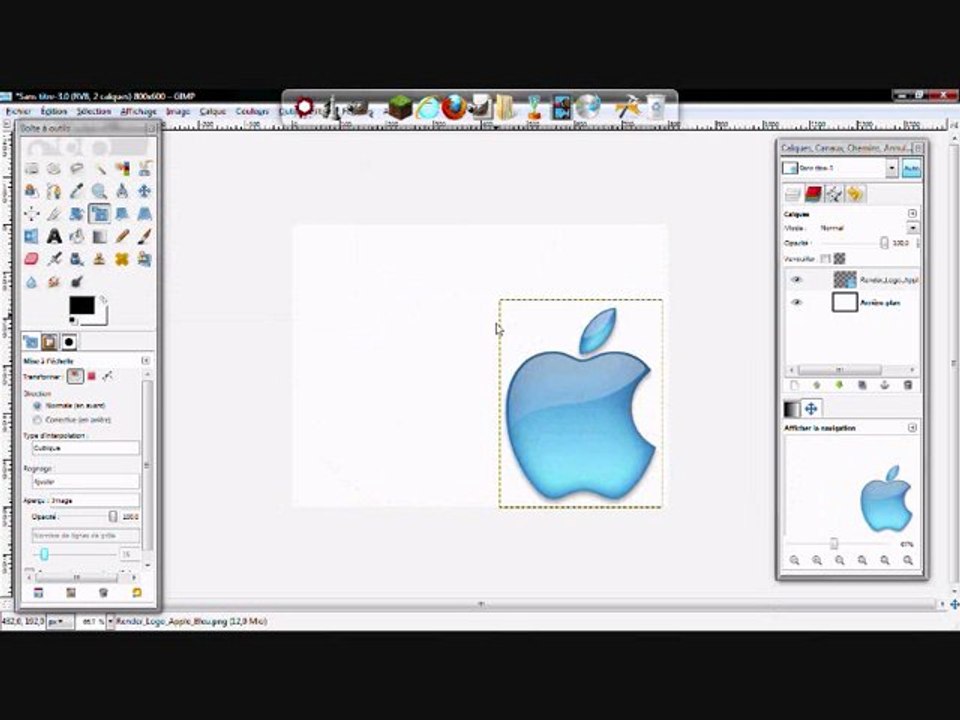Toggle transform selection mode button

(x=92, y=376)
